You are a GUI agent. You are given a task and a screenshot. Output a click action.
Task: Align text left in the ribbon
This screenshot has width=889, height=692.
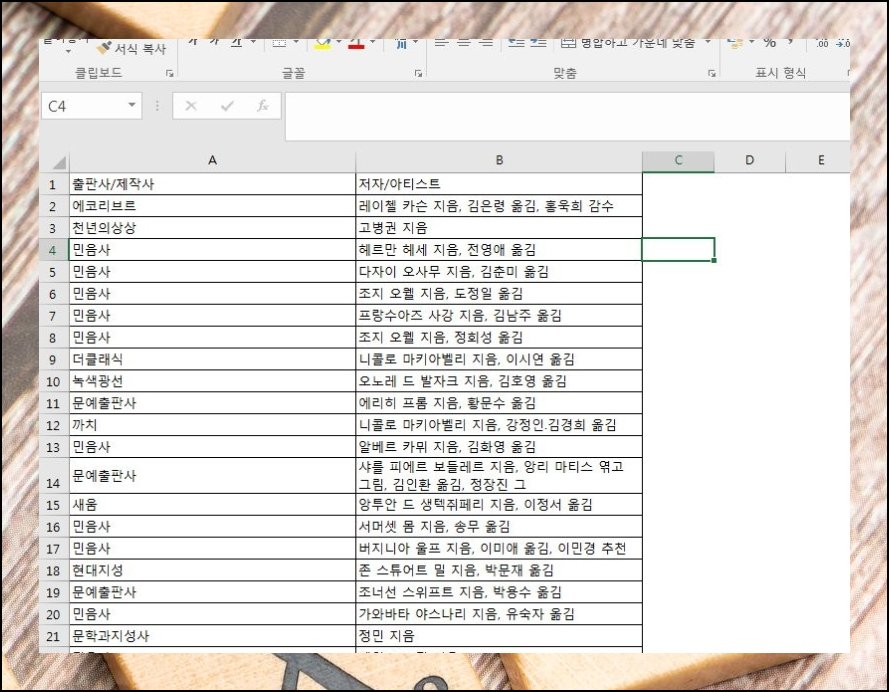point(442,43)
